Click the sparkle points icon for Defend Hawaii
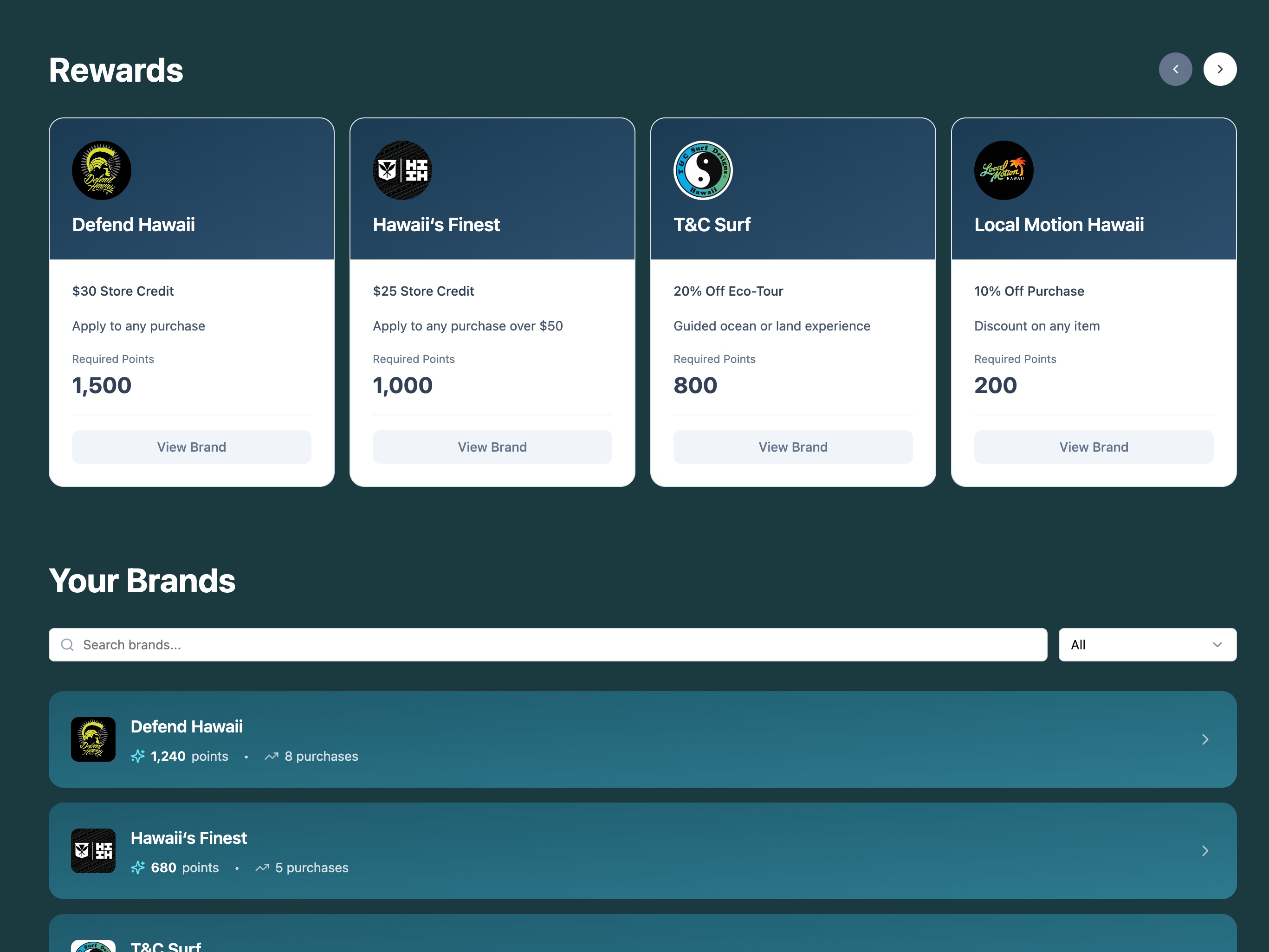This screenshot has width=1269, height=952. click(138, 756)
